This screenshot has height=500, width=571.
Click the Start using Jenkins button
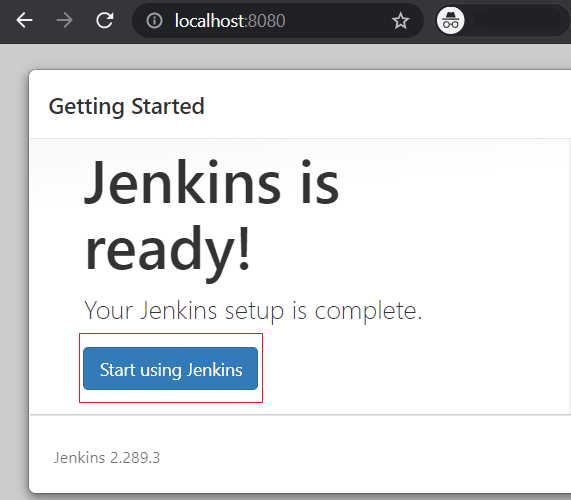coord(170,369)
